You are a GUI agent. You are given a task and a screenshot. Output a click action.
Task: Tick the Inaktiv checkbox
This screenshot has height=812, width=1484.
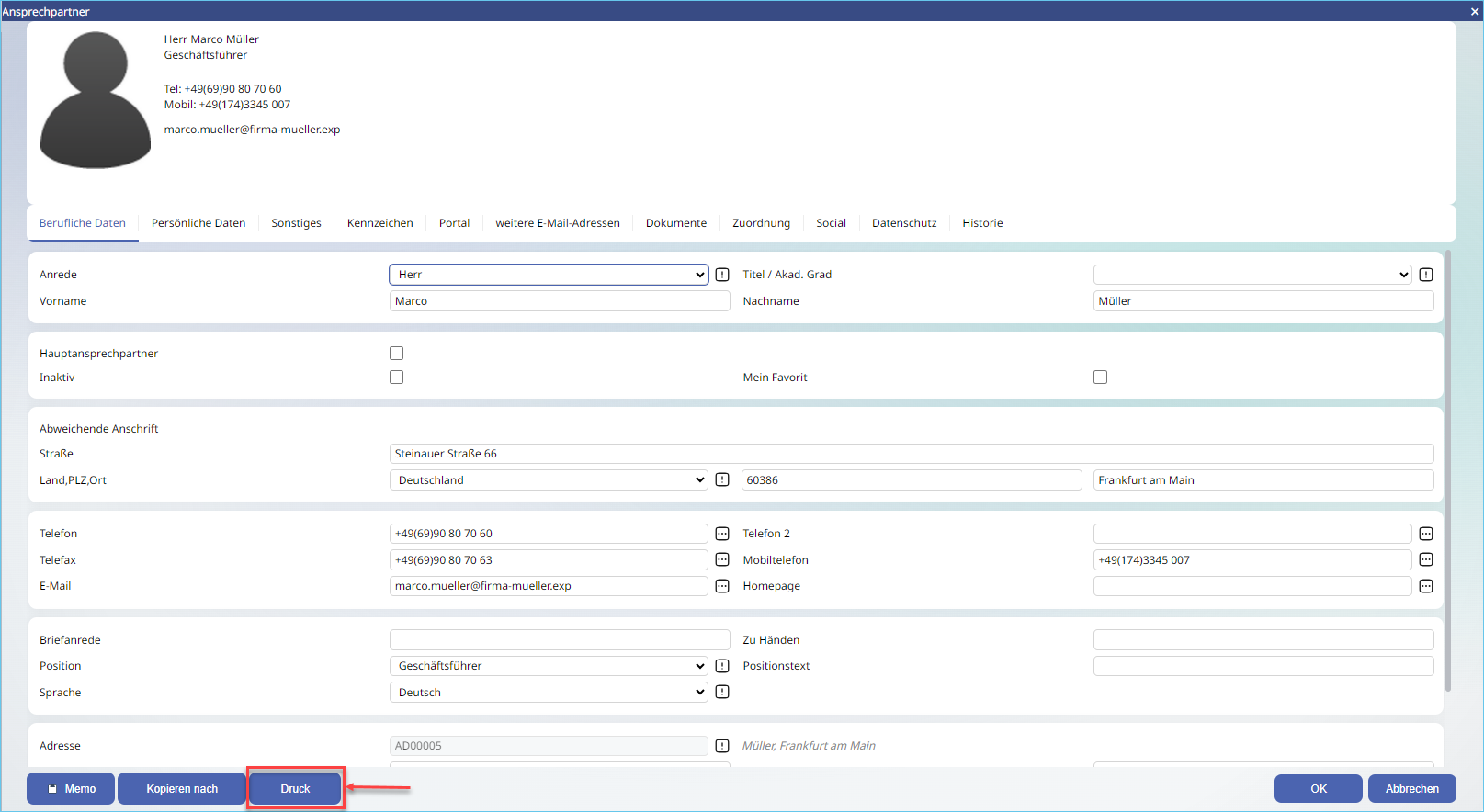[x=397, y=378]
